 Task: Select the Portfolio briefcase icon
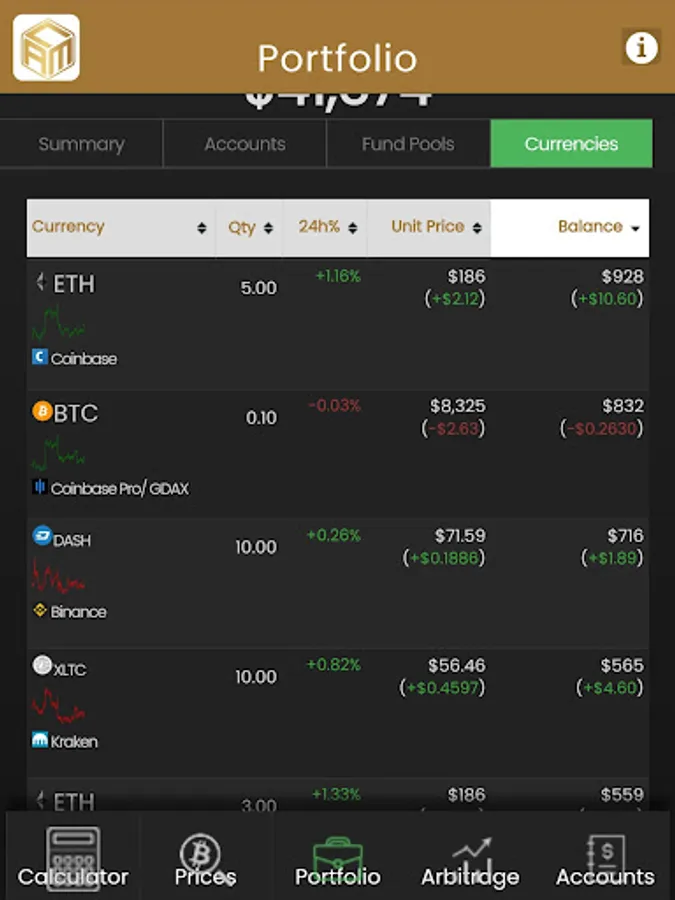(338, 859)
